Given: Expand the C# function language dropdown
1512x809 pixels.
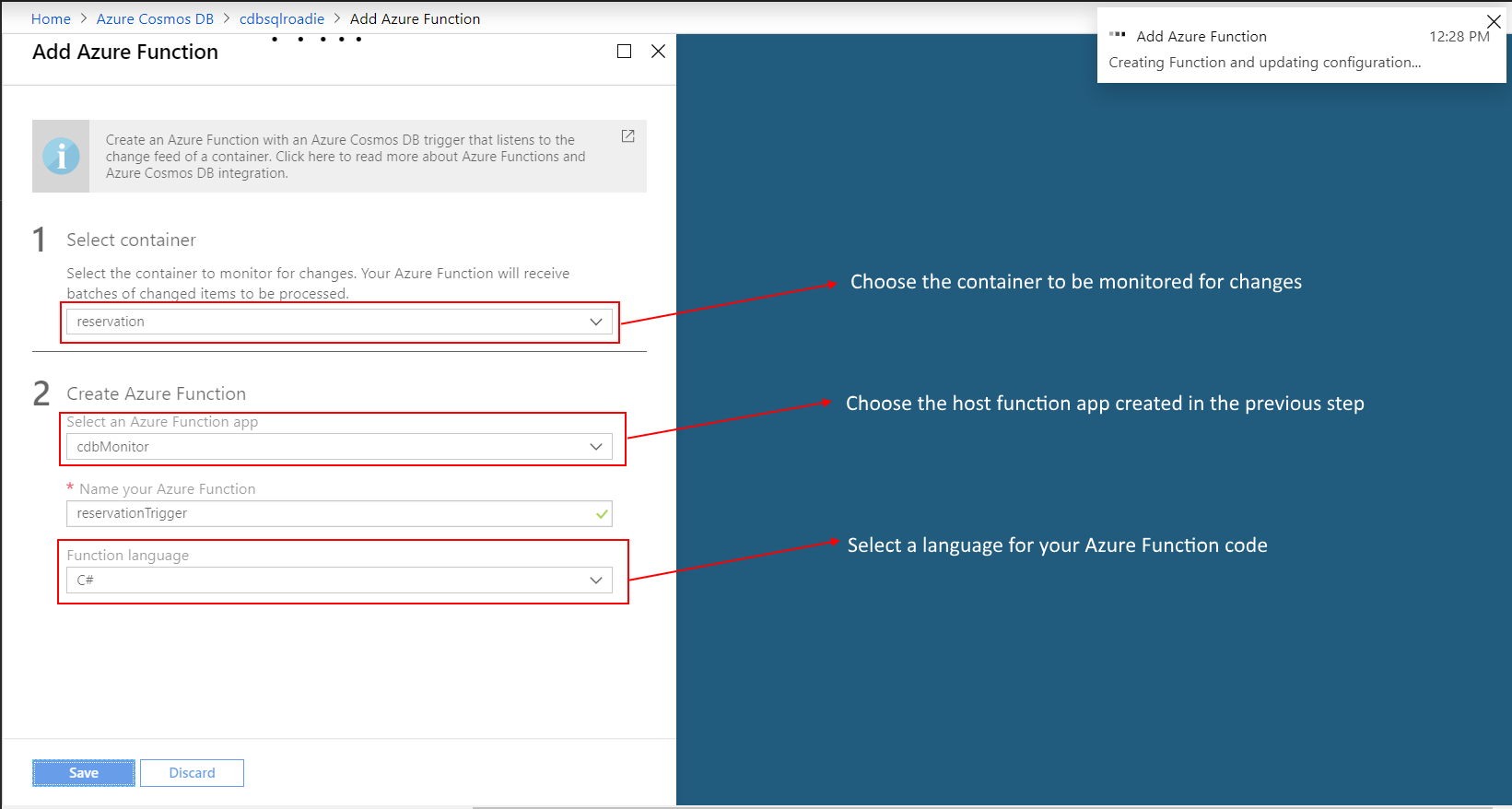Looking at the screenshot, I should 595,580.
